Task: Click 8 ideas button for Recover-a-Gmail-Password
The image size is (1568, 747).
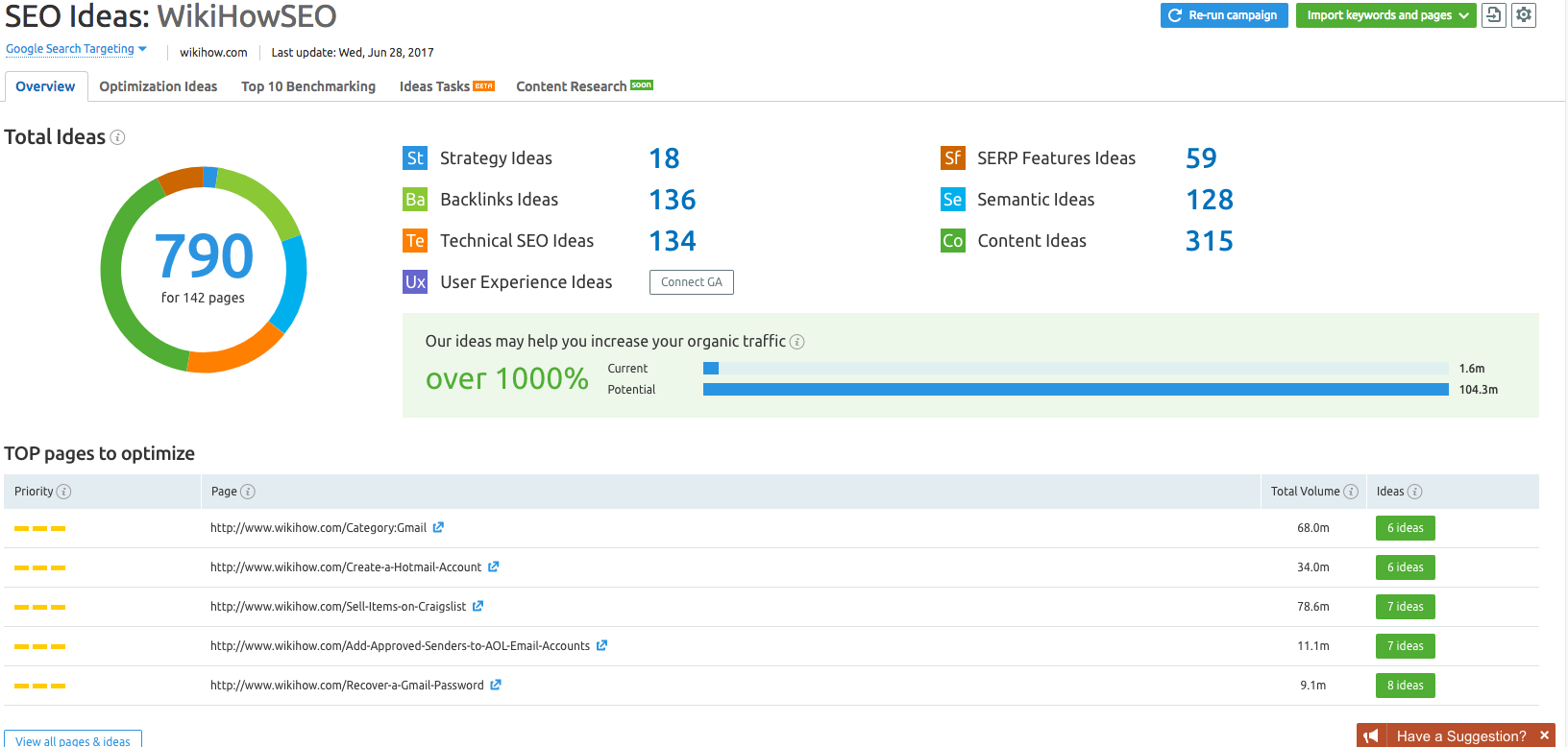Action: click(x=1406, y=686)
